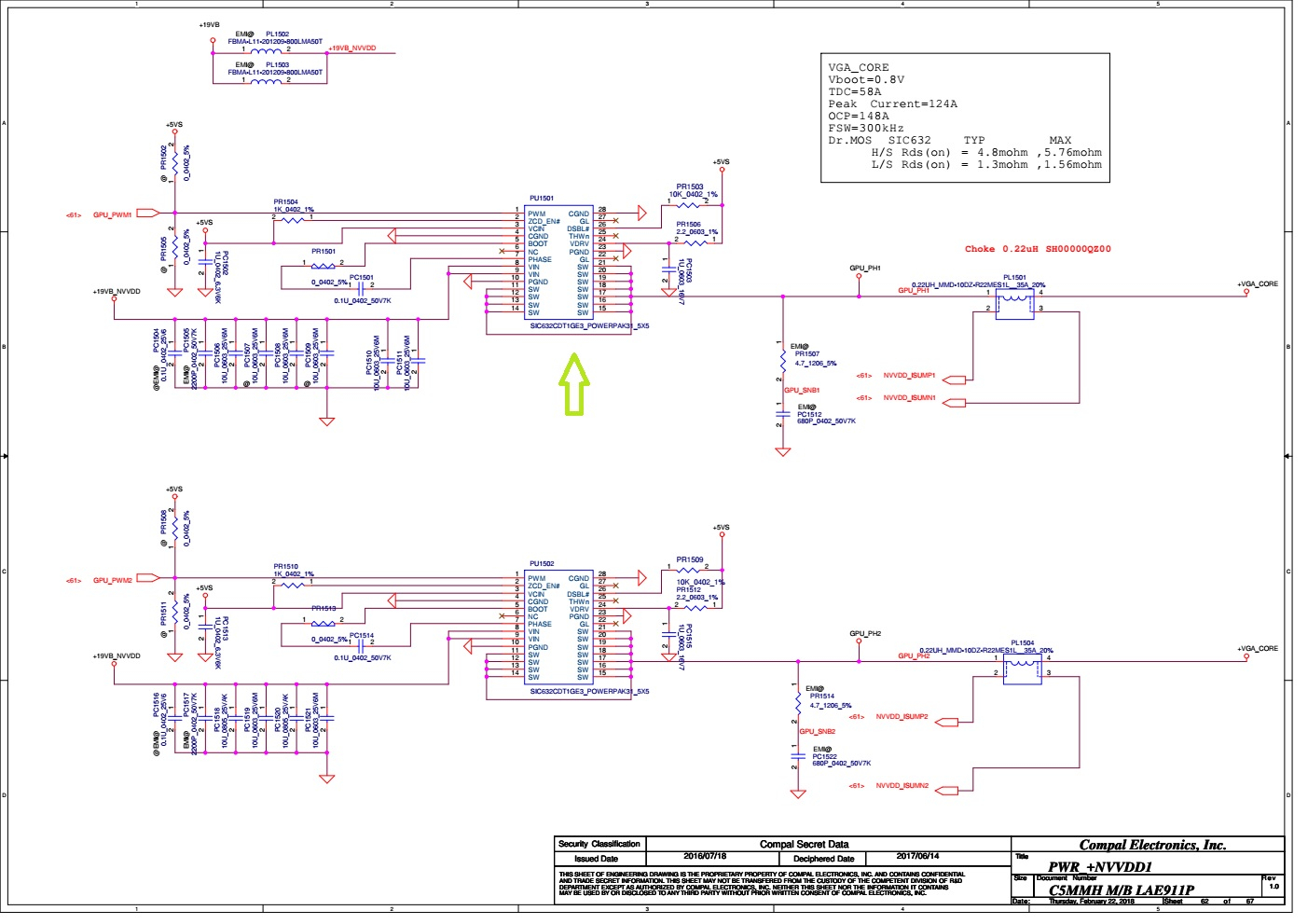Image resolution: width=1308 pixels, height=924 pixels.
Task: Click the PR1502 resistor label
Action: [163, 157]
